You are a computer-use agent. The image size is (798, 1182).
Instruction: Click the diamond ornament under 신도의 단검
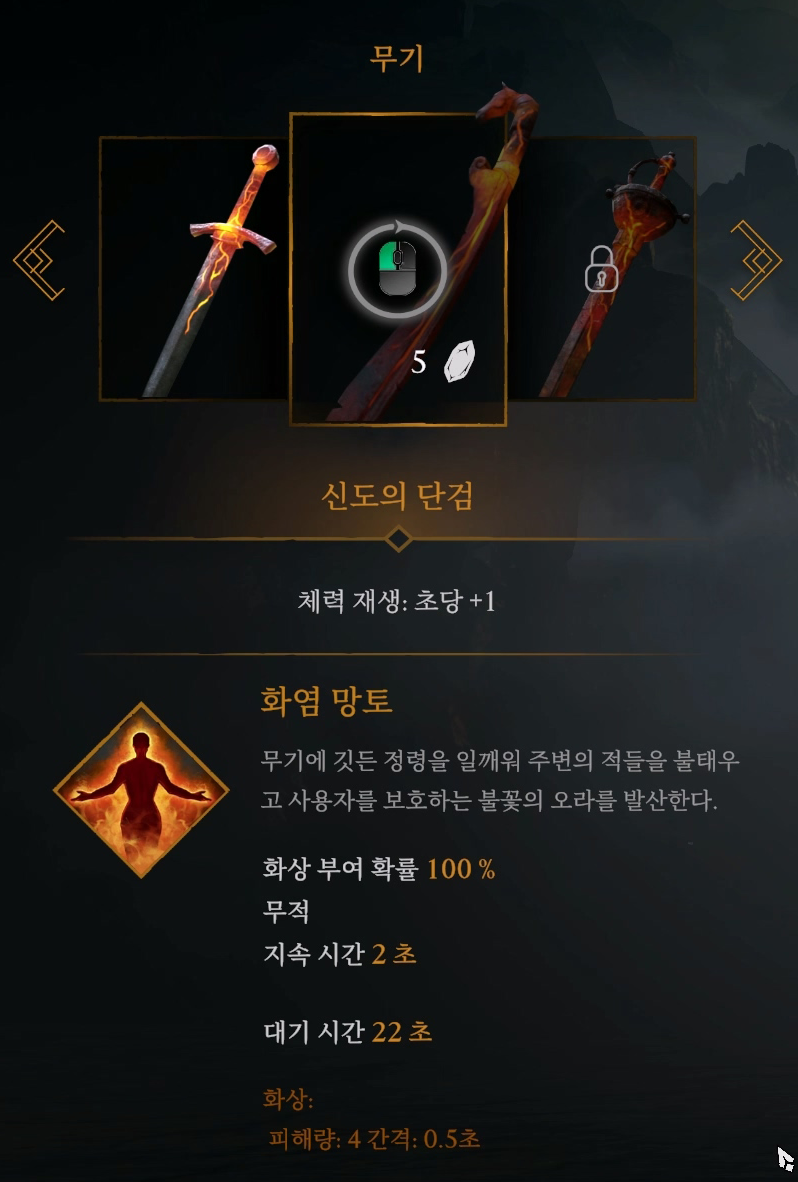(398, 539)
